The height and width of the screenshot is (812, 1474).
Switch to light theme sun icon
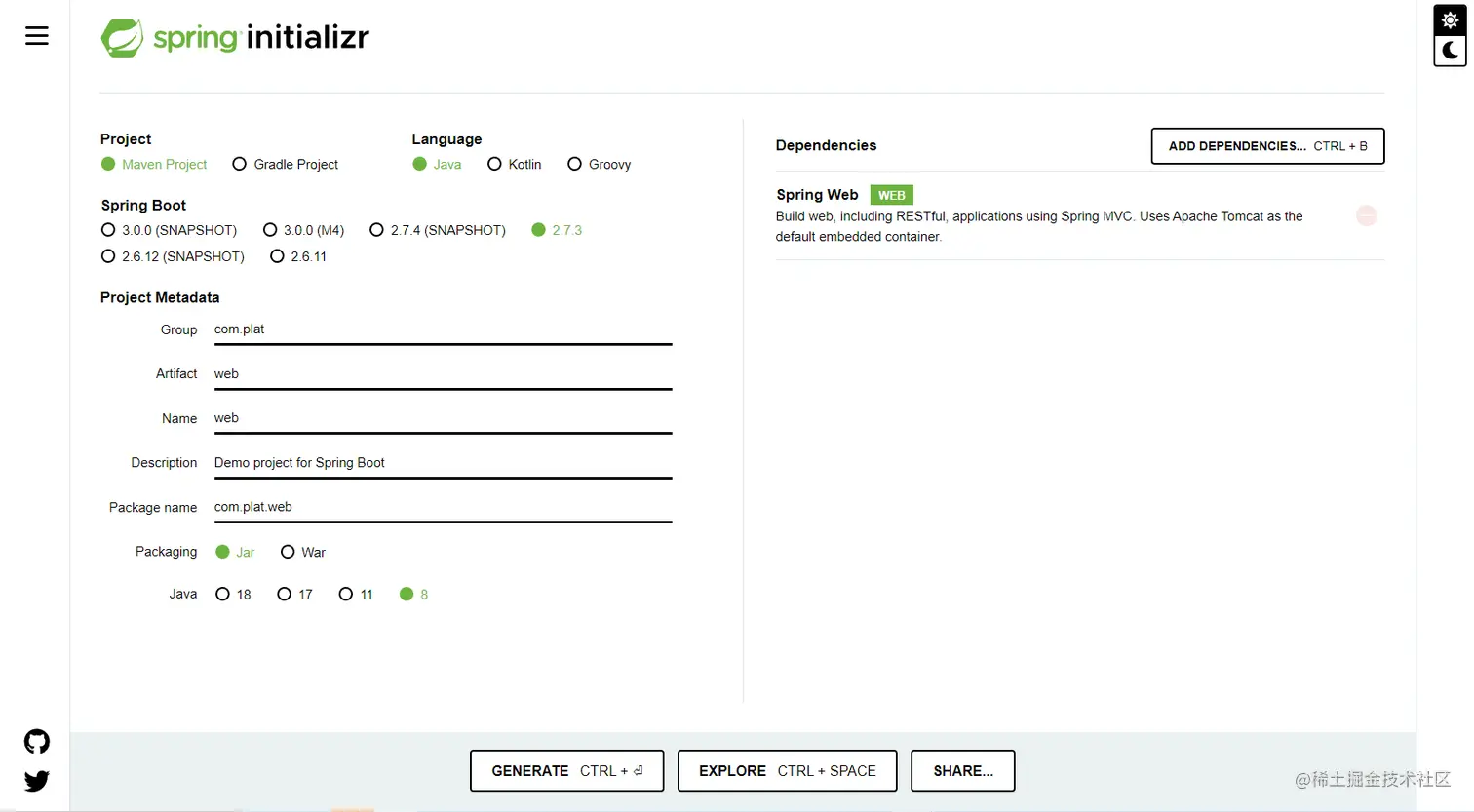click(1450, 20)
